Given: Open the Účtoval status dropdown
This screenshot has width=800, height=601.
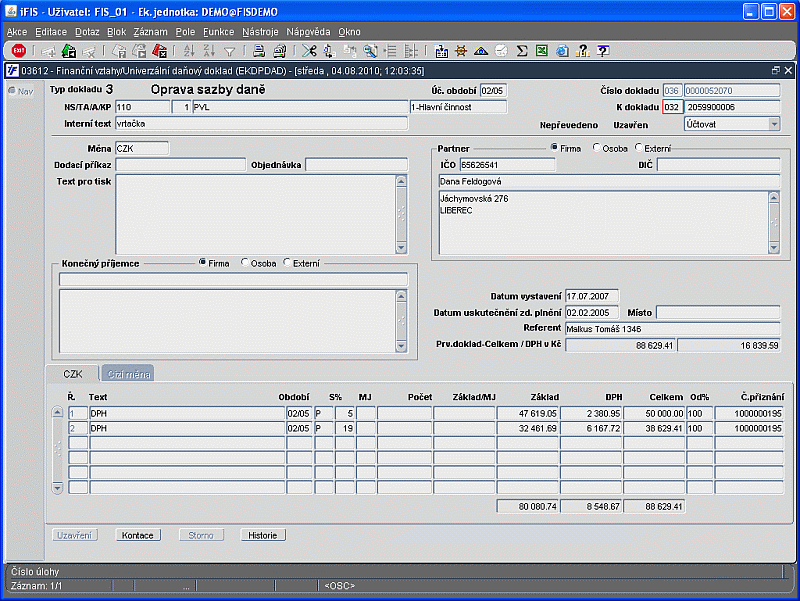Looking at the screenshot, I should coord(773,124).
